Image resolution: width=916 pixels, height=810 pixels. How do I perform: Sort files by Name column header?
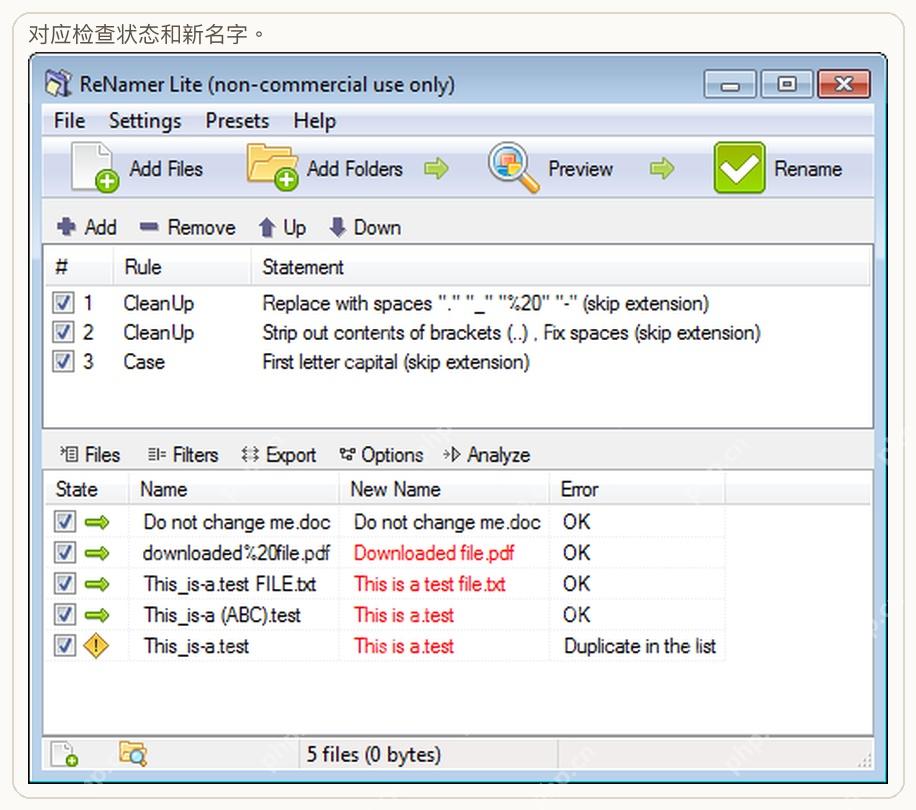pos(234,489)
